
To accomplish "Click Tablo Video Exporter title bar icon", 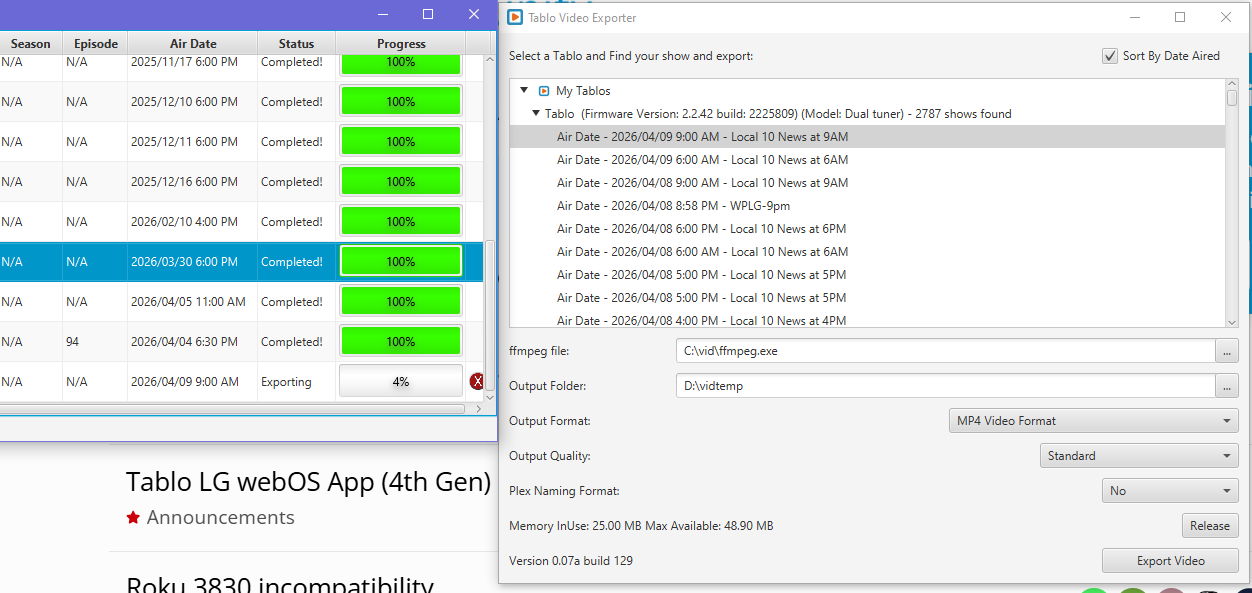I will 514,17.
